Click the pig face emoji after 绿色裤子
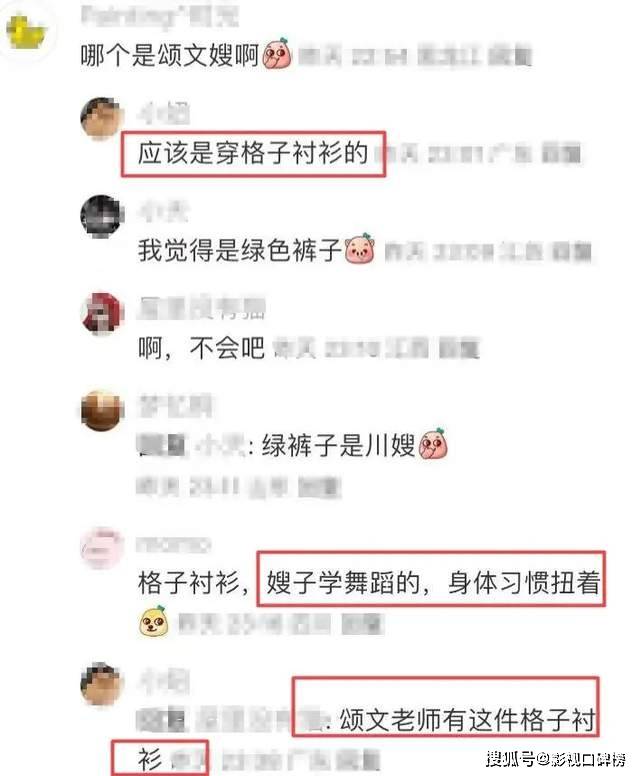This screenshot has height=776, width=640. 360,249
